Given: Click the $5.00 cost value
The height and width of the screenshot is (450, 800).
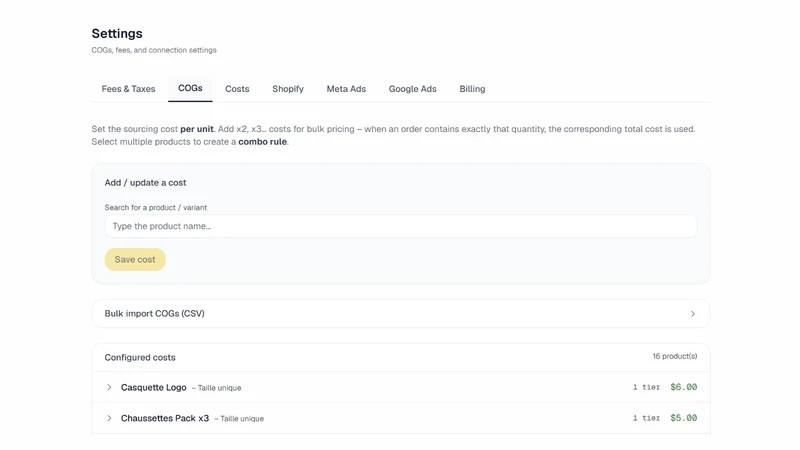Looking at the screenshot, I should coord(684,417).
